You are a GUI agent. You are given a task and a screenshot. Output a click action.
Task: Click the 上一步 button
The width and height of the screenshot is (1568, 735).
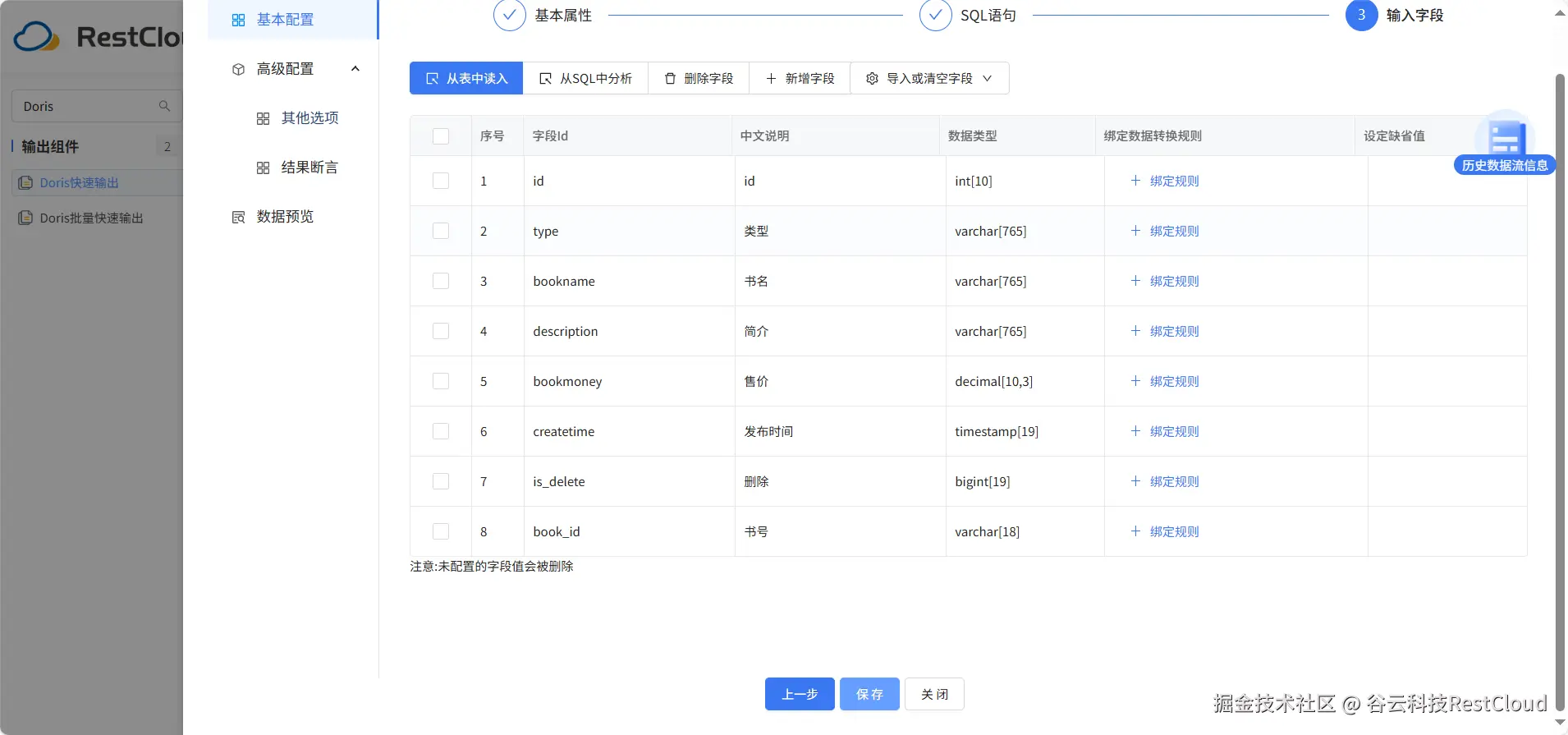pyautogui.click(x=800, y=694)
